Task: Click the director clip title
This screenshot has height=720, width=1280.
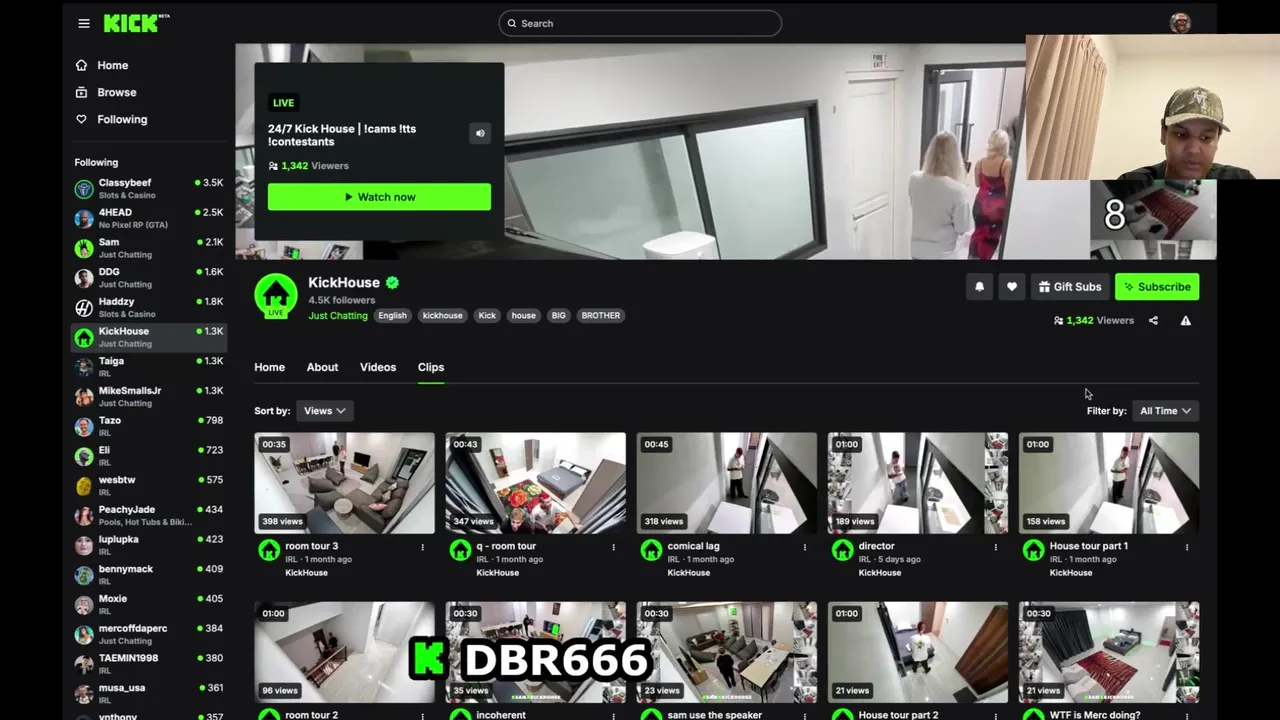Action: point(877,547)
